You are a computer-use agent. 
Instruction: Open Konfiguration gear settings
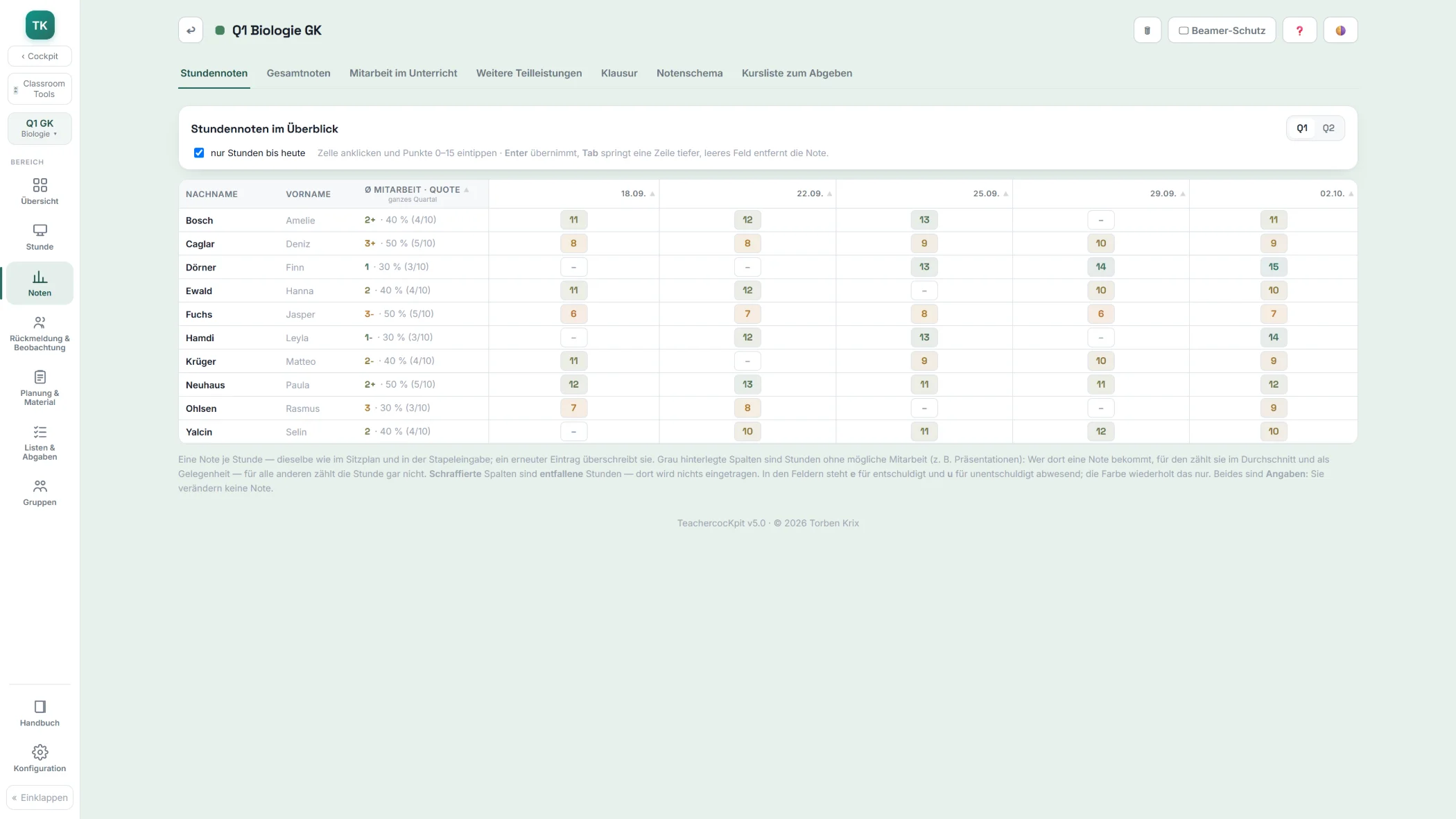(x=40, y=759)
